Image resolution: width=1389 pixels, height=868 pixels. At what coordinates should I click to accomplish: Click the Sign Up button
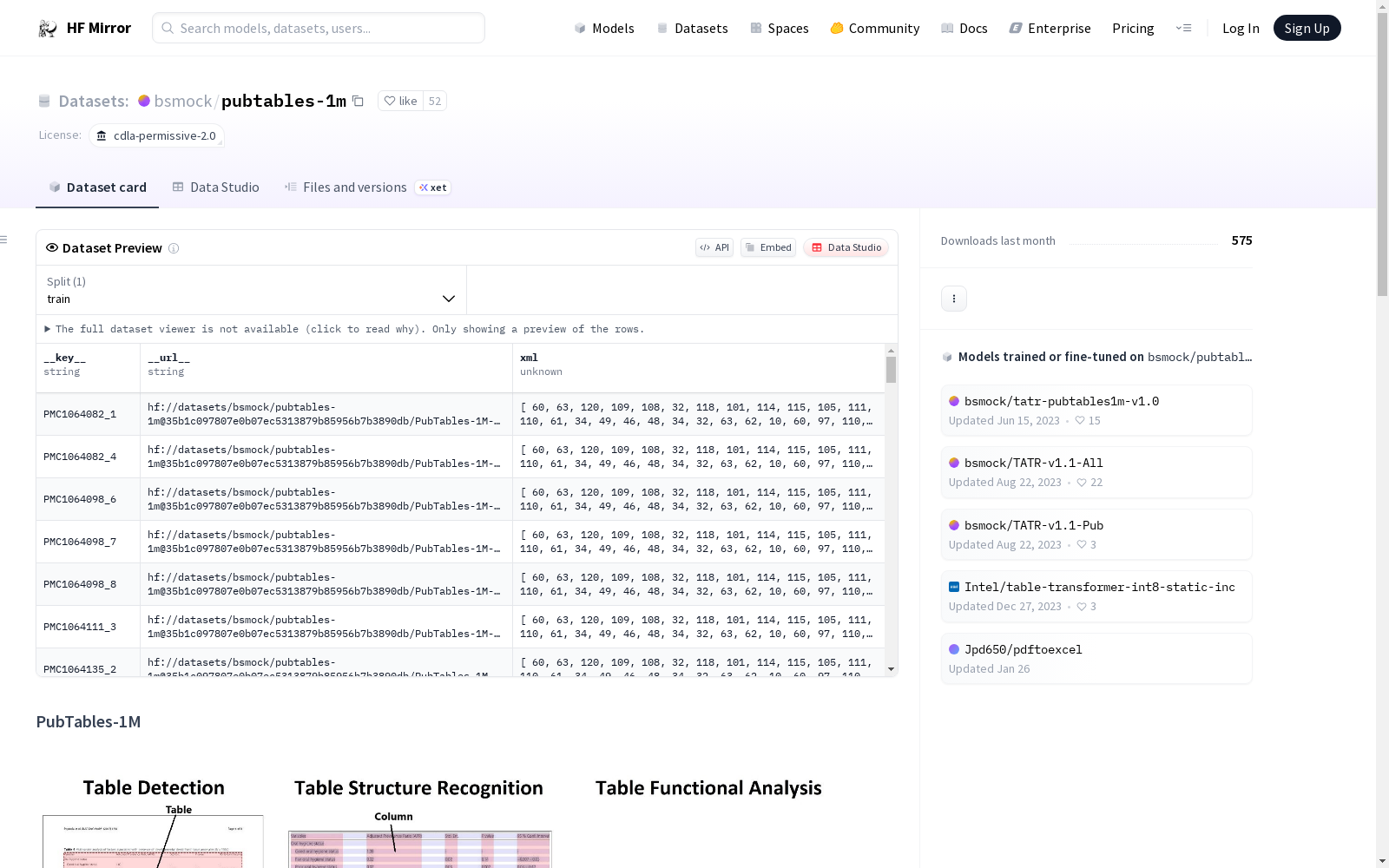(x=1307, y=28)
